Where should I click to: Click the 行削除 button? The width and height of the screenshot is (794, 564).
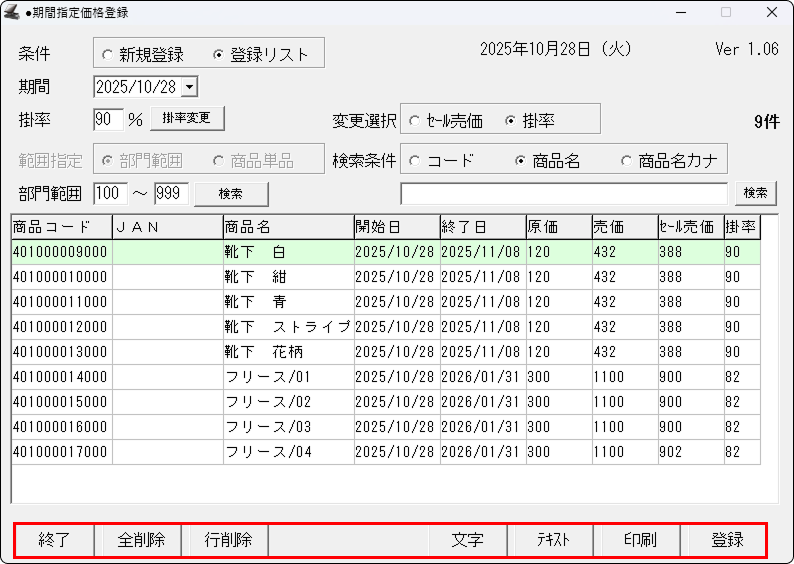pos(228,540)
